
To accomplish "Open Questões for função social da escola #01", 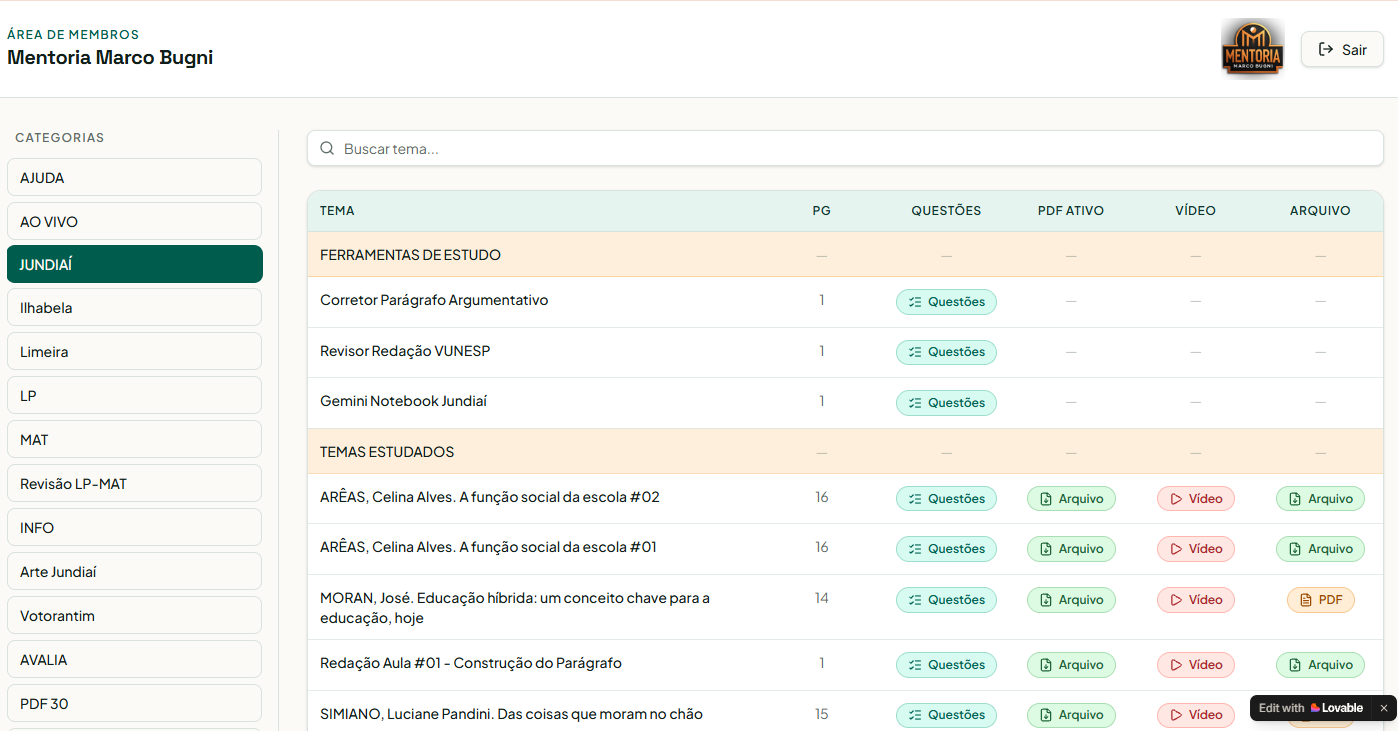I will (946, 549).
